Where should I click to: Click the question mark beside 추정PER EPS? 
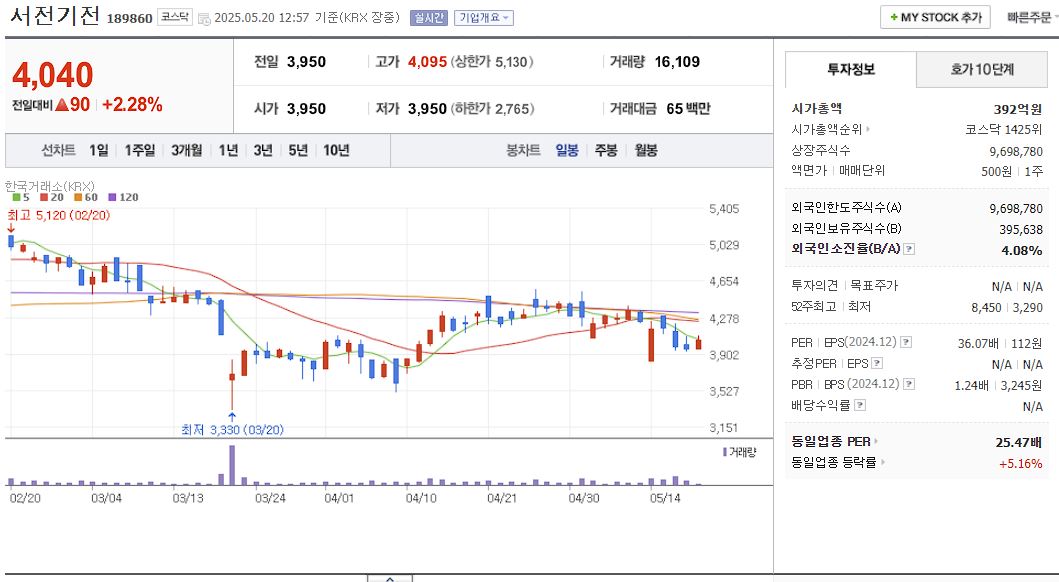click(x=876, y=364)
